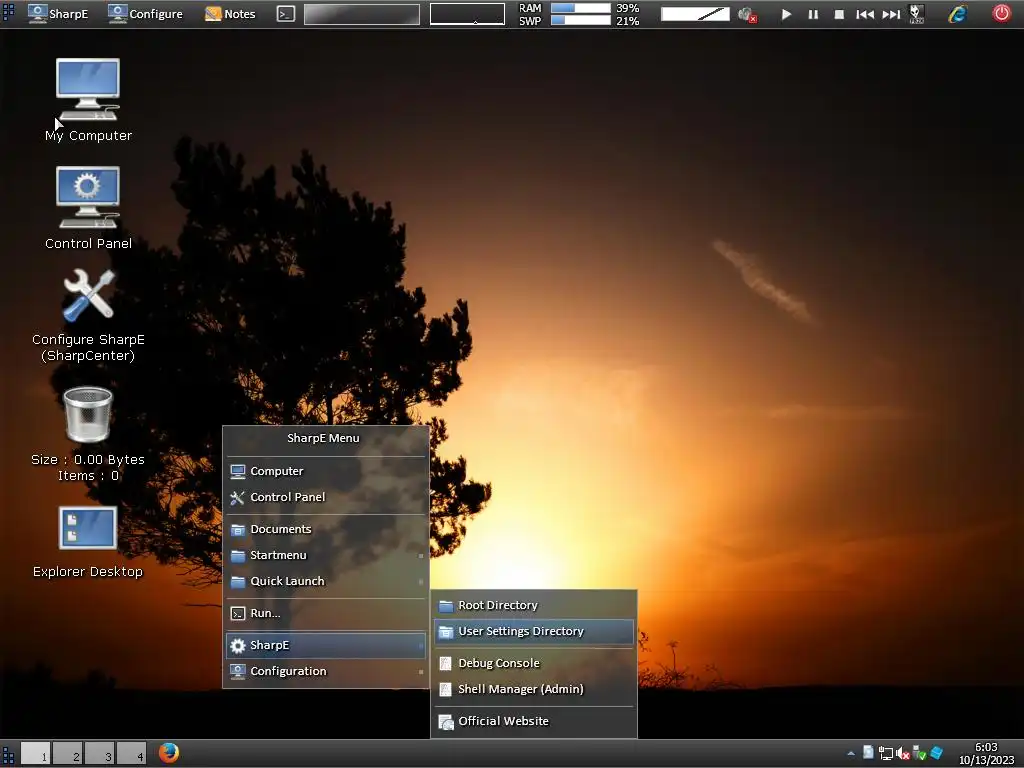Switch to virtual desktop 3

pyautogui.click(x=99, y=753)
